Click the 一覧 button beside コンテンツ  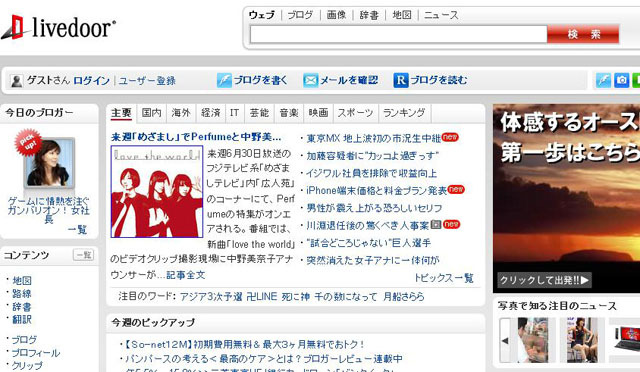click(84, 255)
